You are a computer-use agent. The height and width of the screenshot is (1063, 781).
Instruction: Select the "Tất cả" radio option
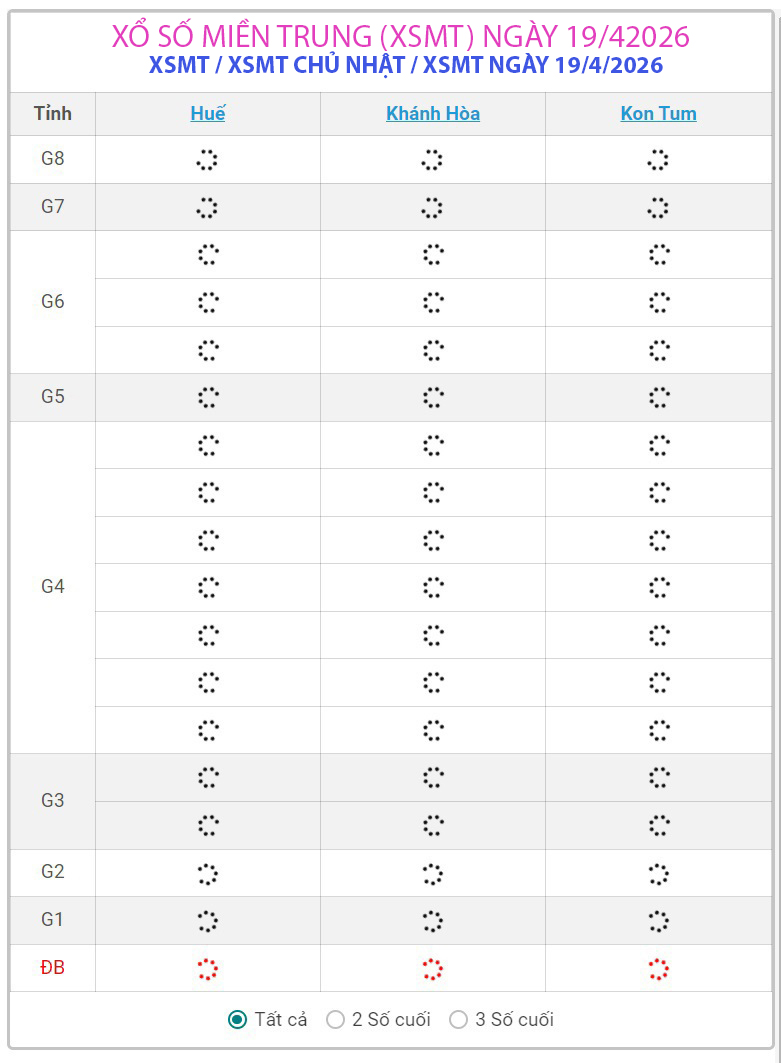(237, 1019)
